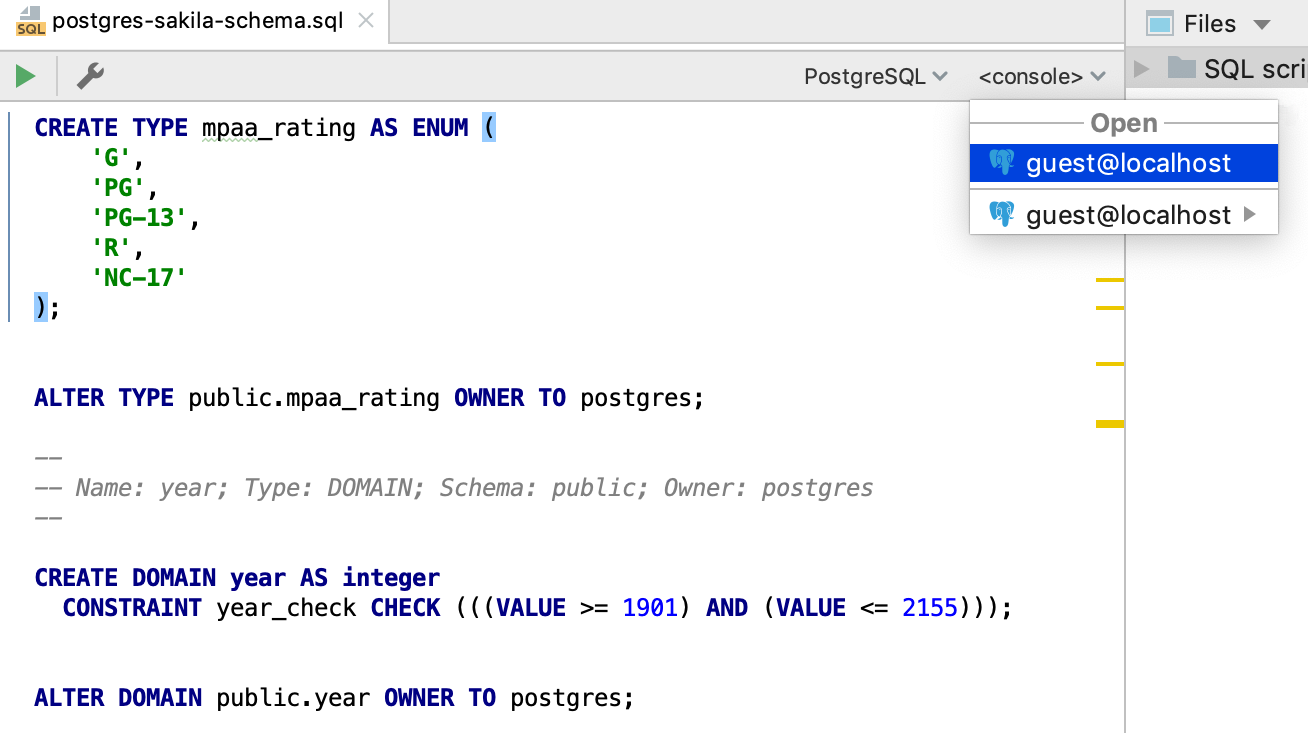Click the year_check constraint name

(286, 608)
